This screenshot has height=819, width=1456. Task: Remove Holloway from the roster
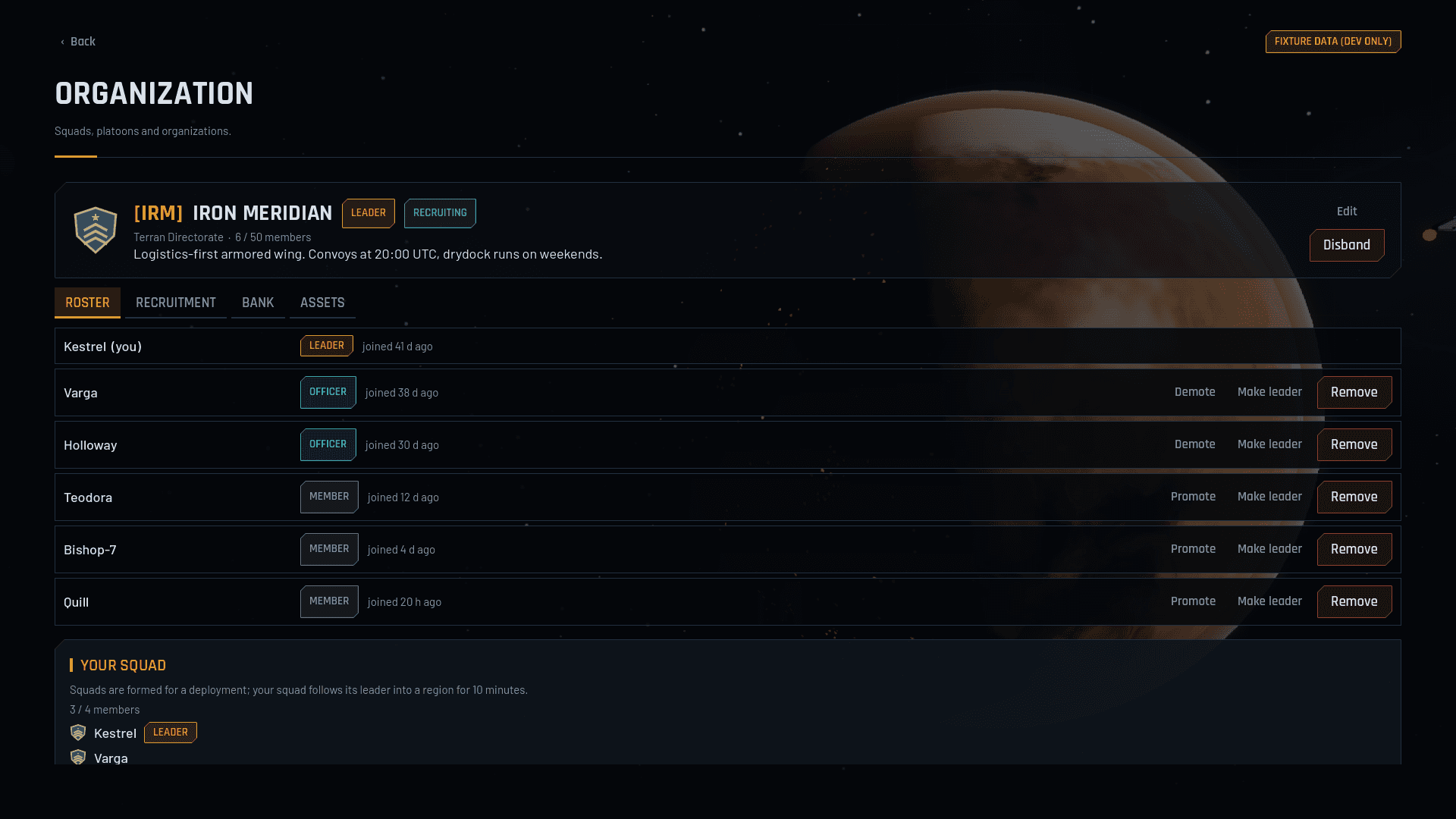point(1354,444)
